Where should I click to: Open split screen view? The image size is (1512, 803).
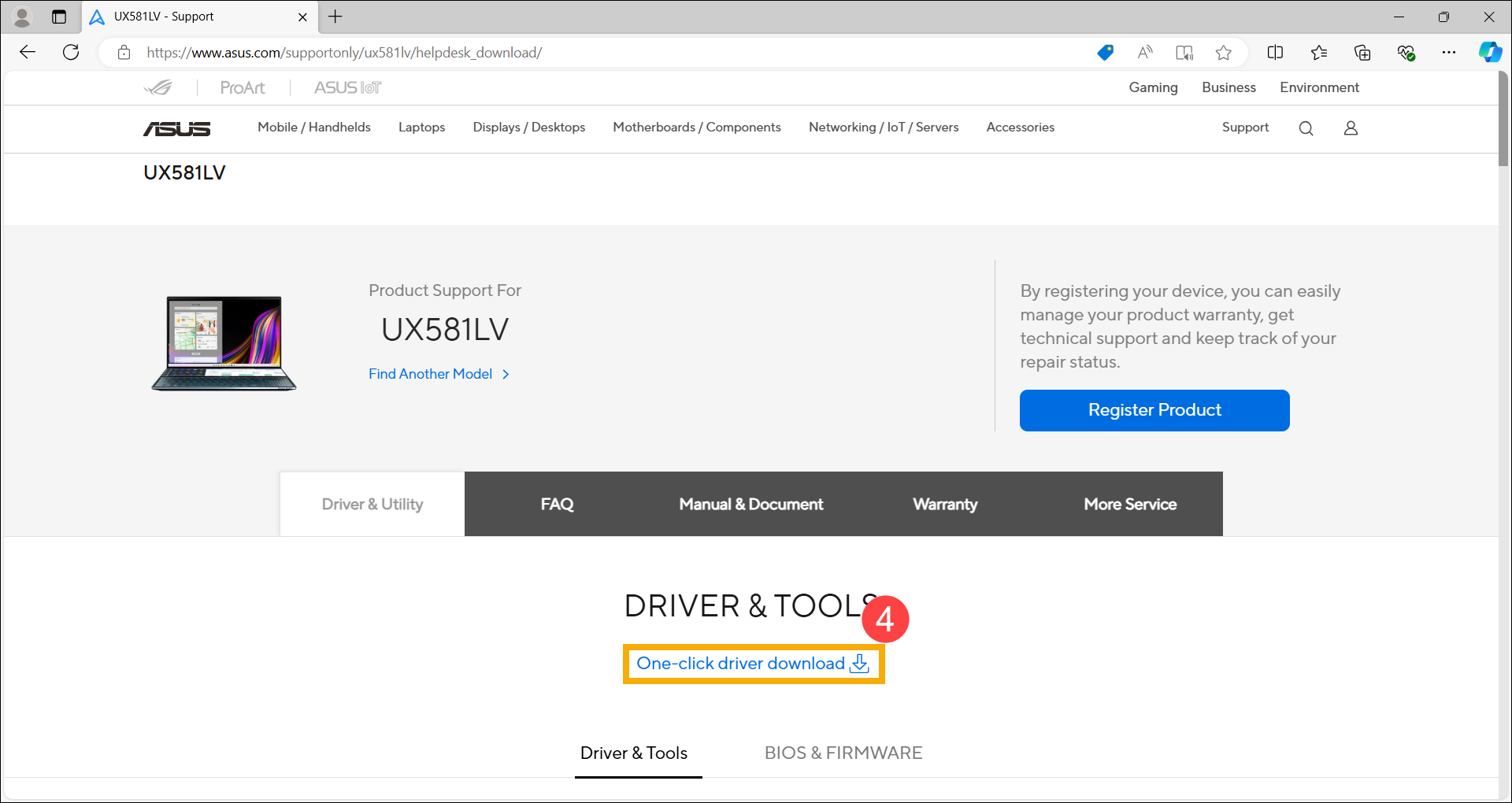point(1276,53)
